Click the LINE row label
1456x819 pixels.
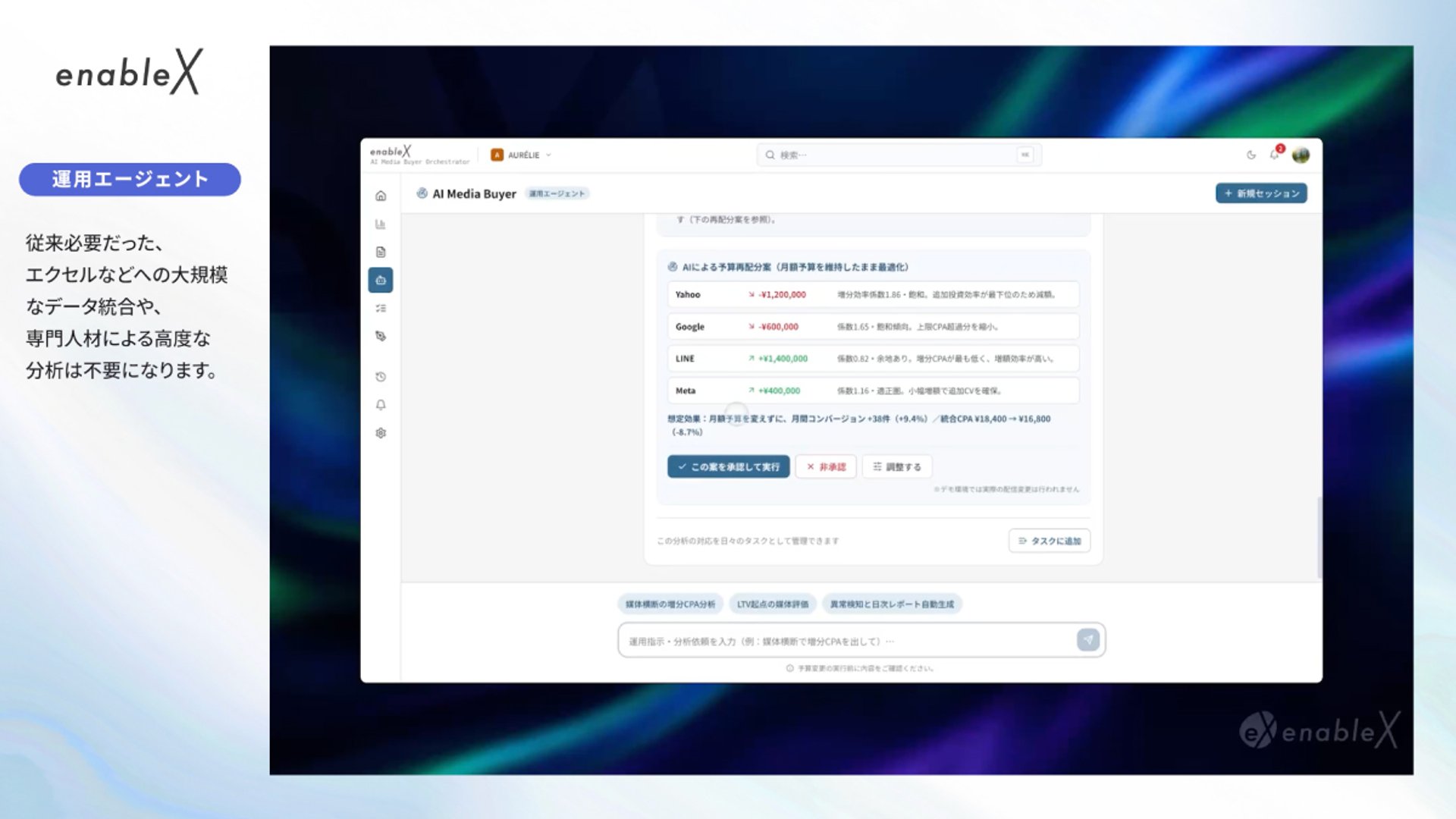click(x=685, y=359)
